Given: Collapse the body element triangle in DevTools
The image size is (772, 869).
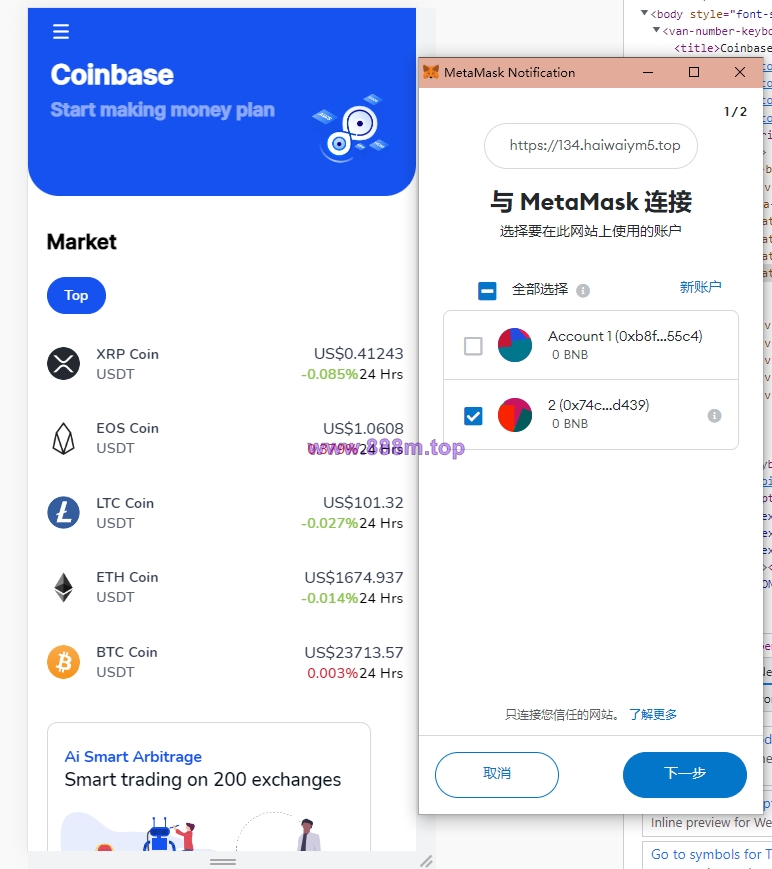Looking at the screenshot, I should click(645, 13).
